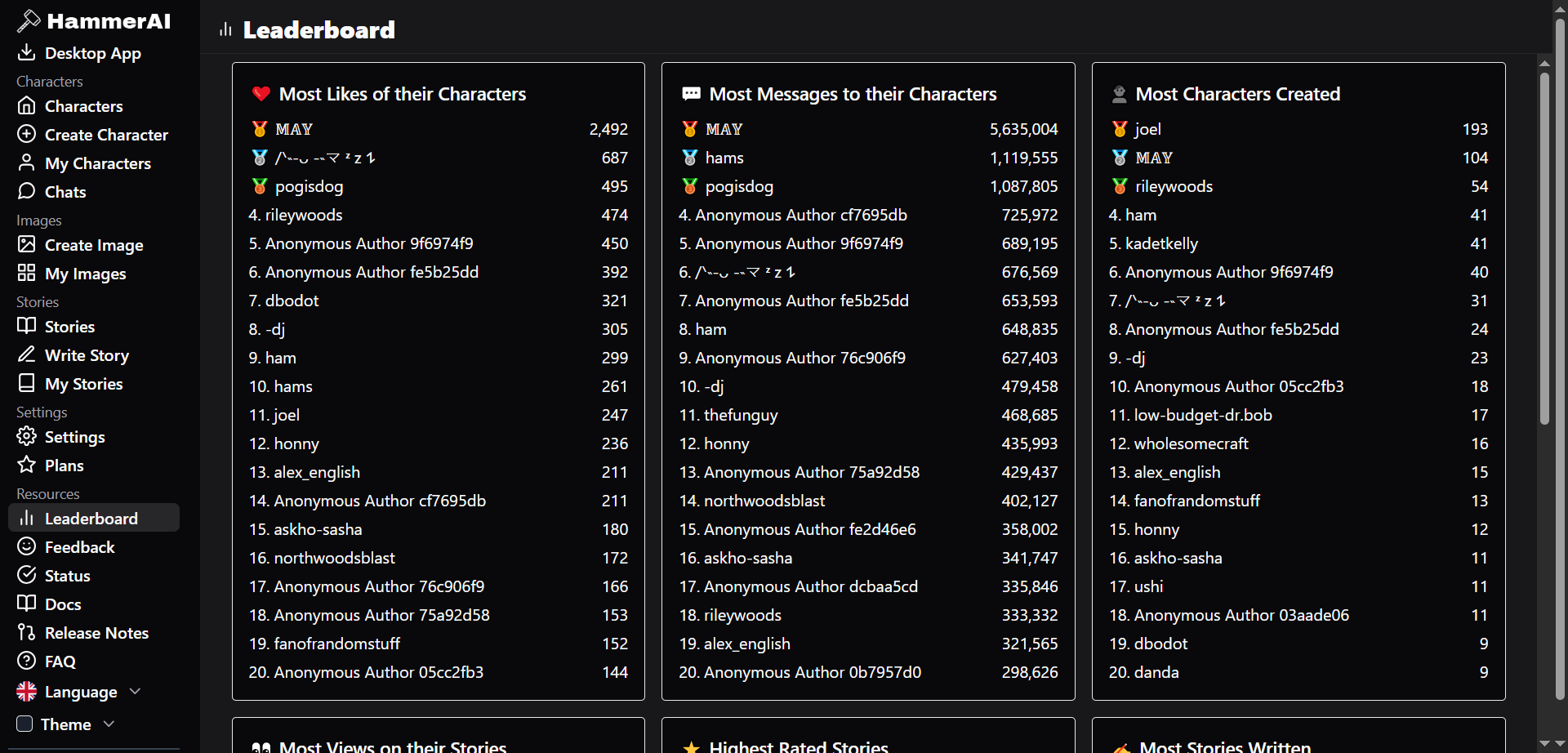
Task: Click the My Characters person icon
Action: point(27,163)
